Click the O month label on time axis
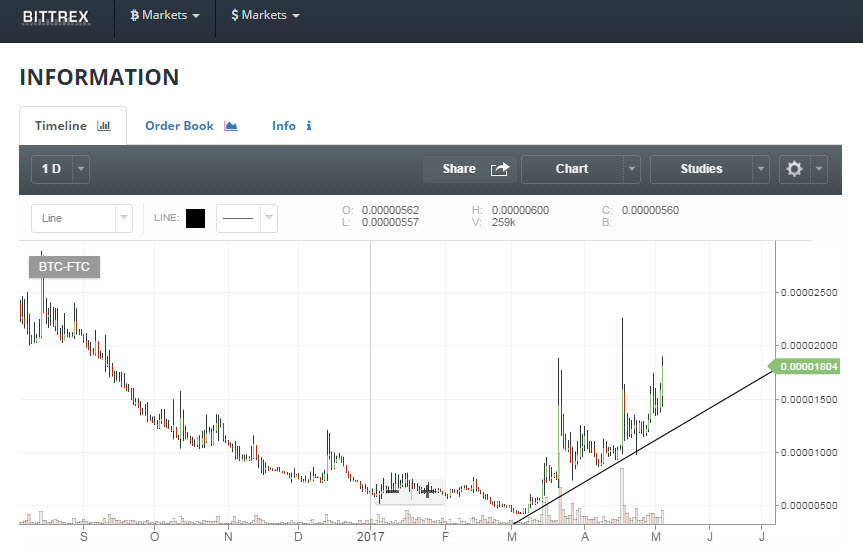The height and width of the screenshot is (555, 863). [x=155, y=536]
